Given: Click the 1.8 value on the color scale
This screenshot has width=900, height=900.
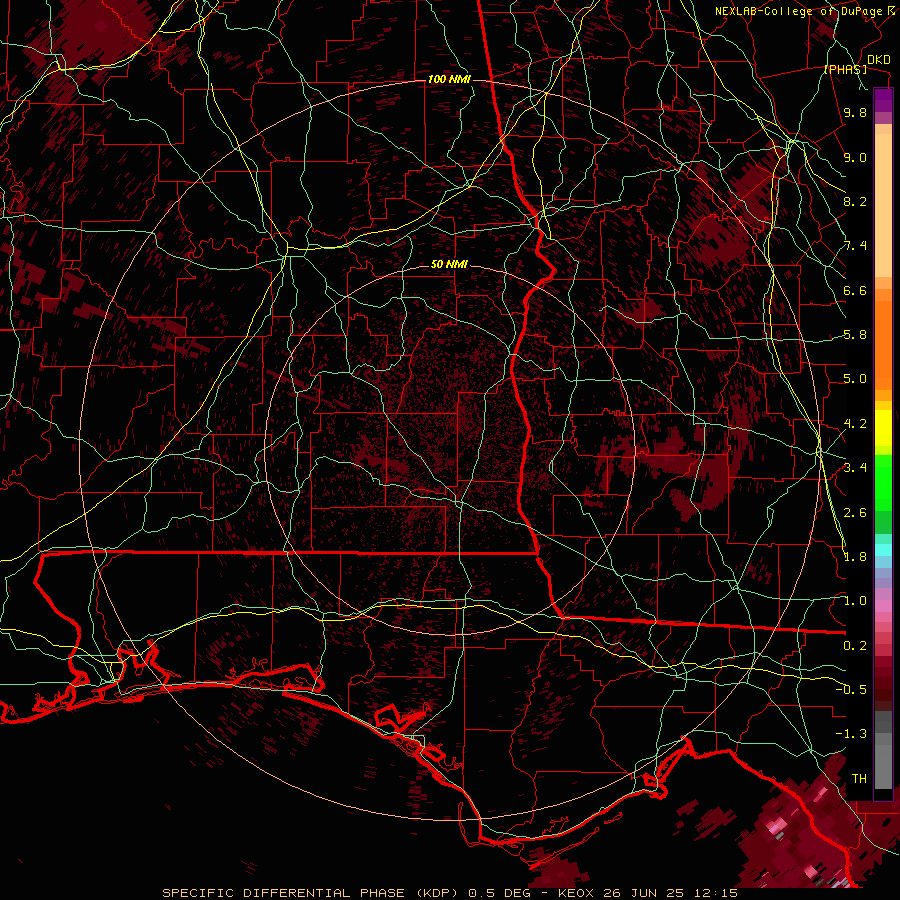Looking at the screenshot, I should tap(855, 557).
